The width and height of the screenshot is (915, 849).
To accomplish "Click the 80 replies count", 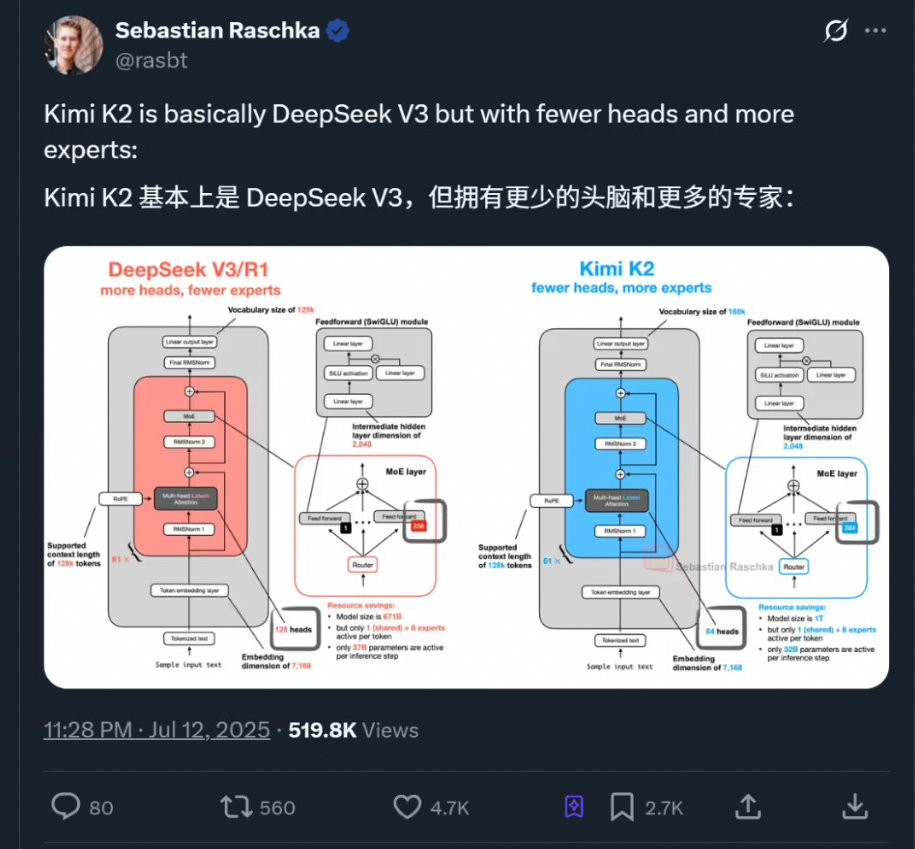I will 101,808.
